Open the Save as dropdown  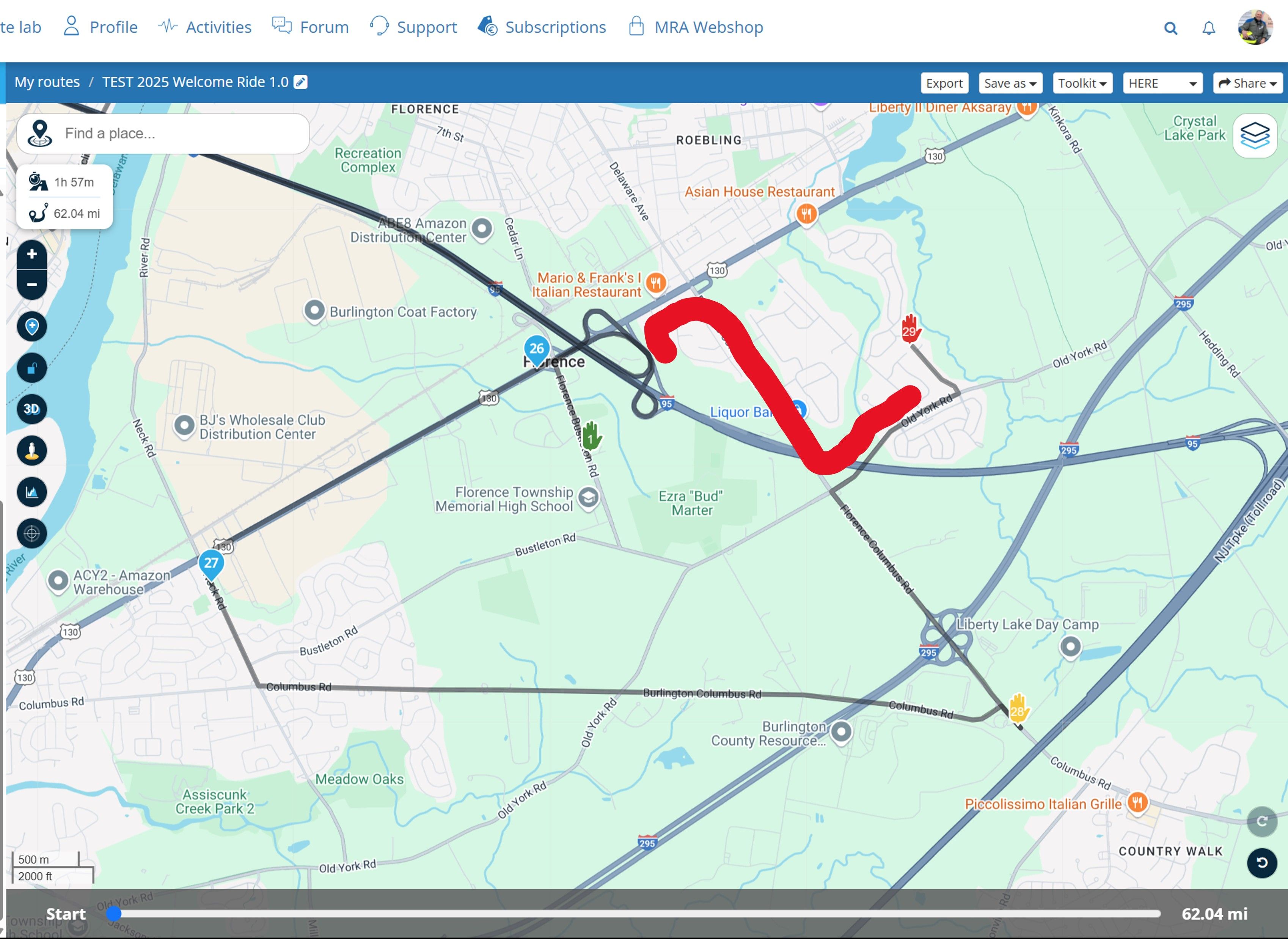(x=1010, y=83)
